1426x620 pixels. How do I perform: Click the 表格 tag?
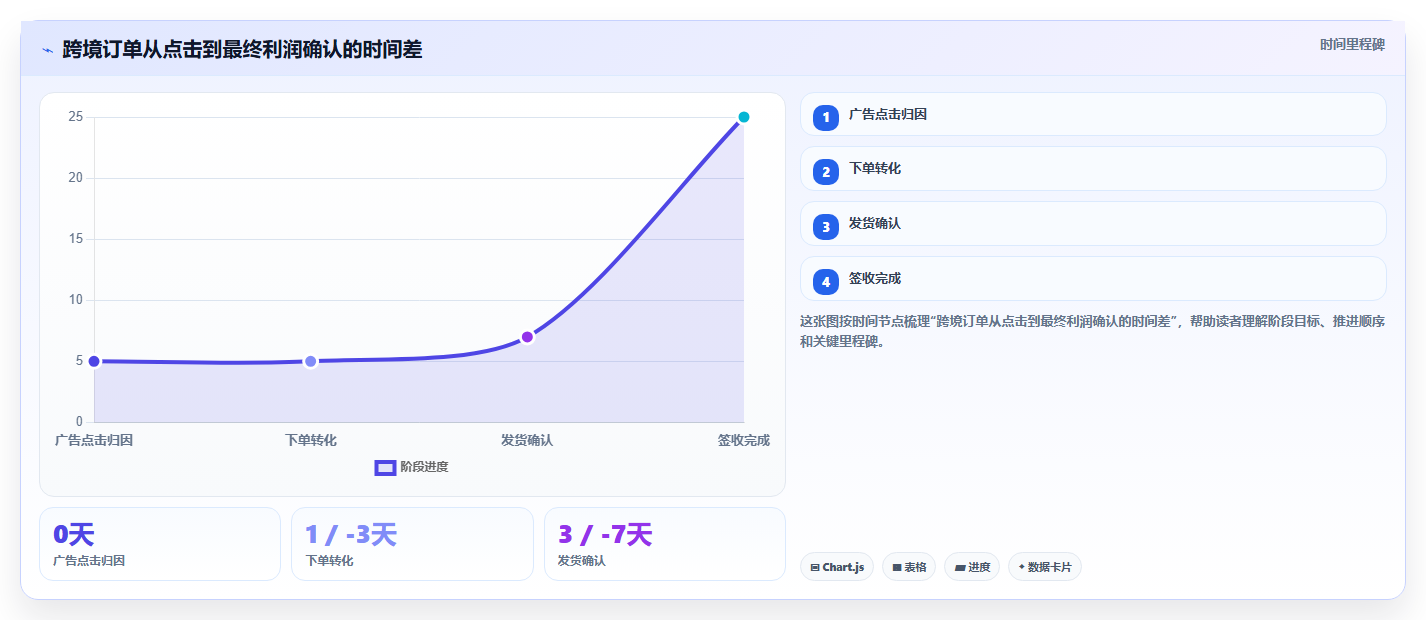coord(909,567)
